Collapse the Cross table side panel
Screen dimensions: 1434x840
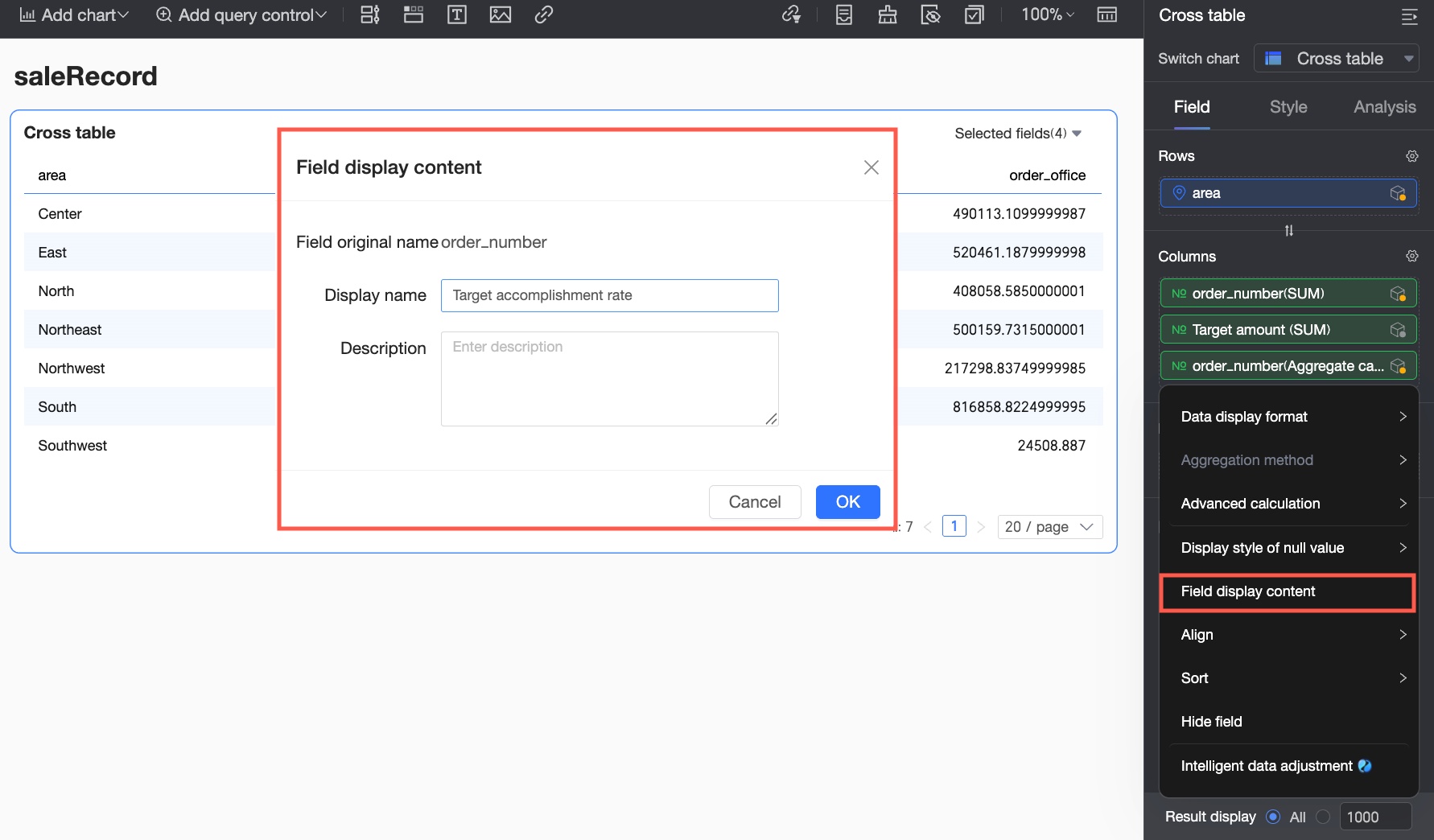tap(1410, 16)
